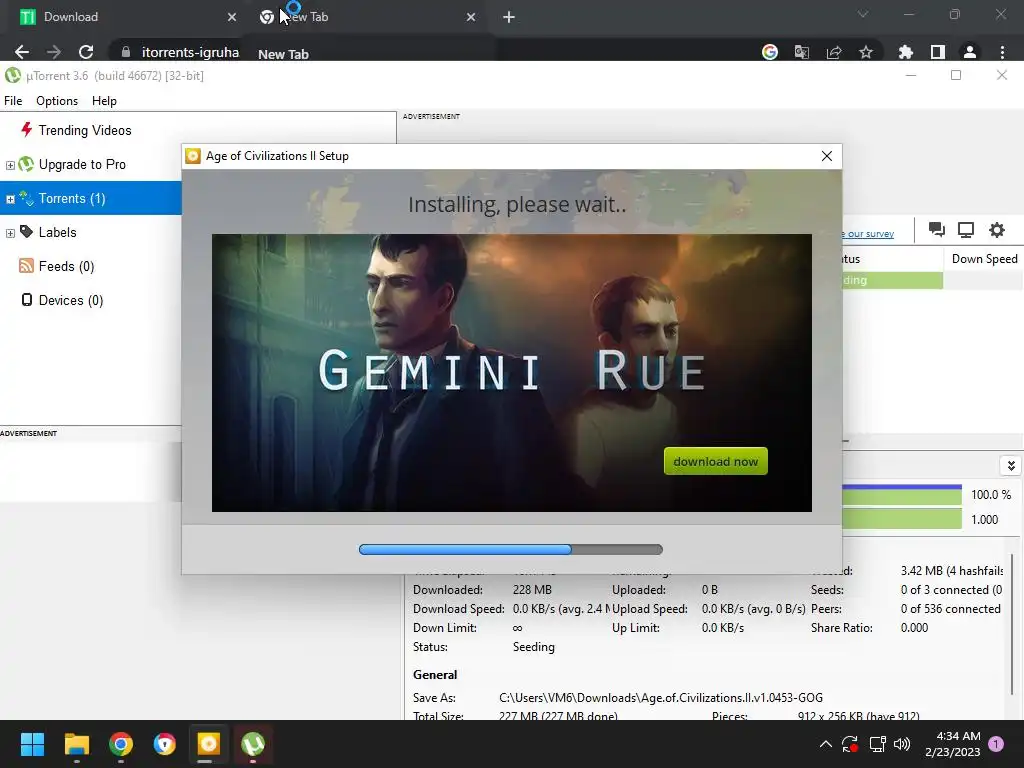The image size is (1024, 768).
Task: Show hidden system tray icons
Action: 825,744
